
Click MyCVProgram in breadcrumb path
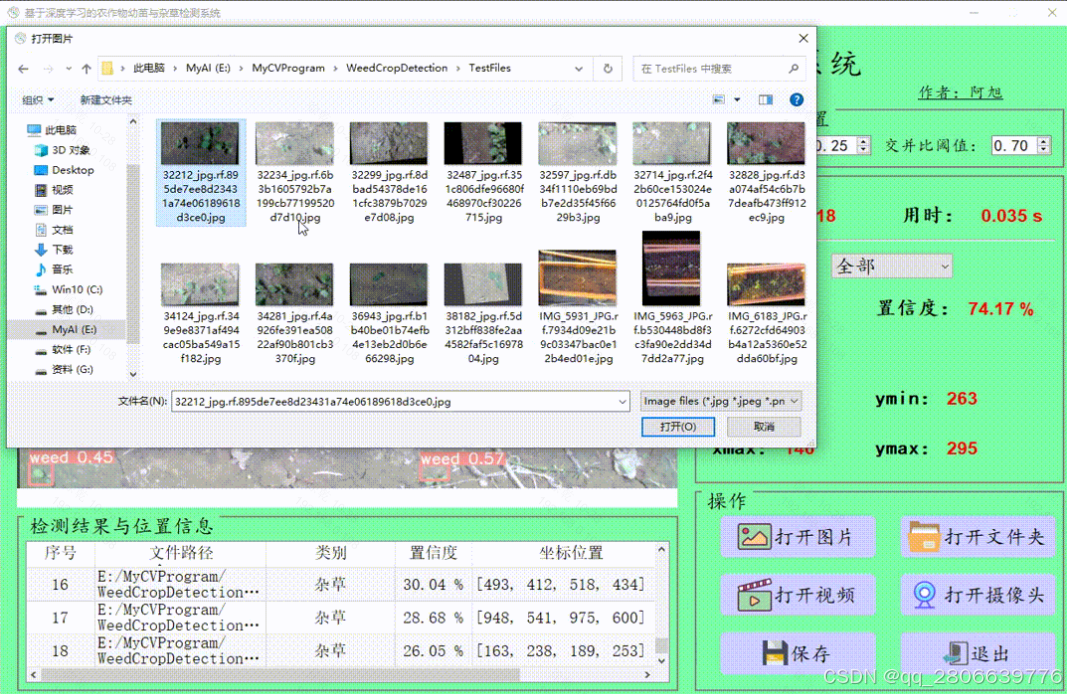(288, 68)
